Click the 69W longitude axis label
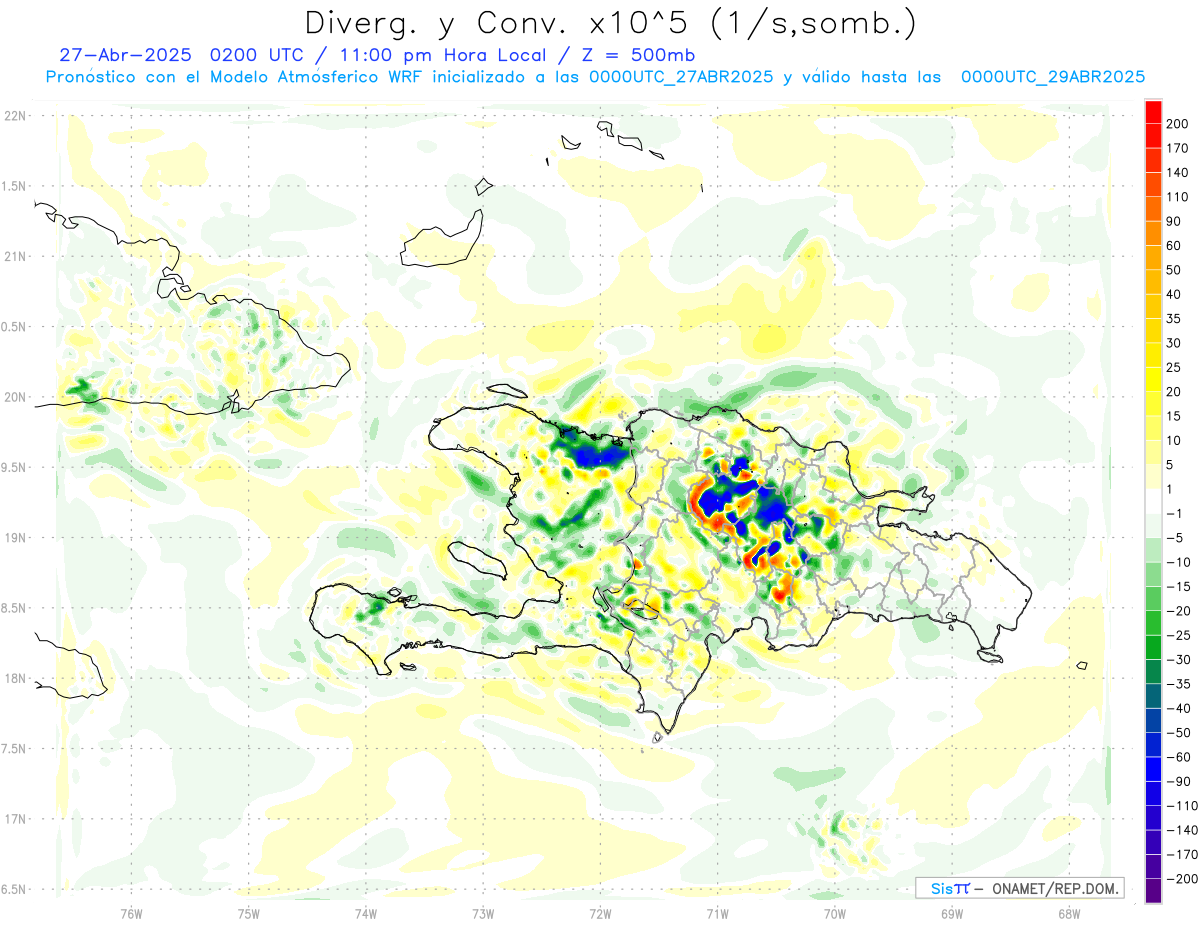The height and width of the screenshot is (927, 1200). point(952,913)
